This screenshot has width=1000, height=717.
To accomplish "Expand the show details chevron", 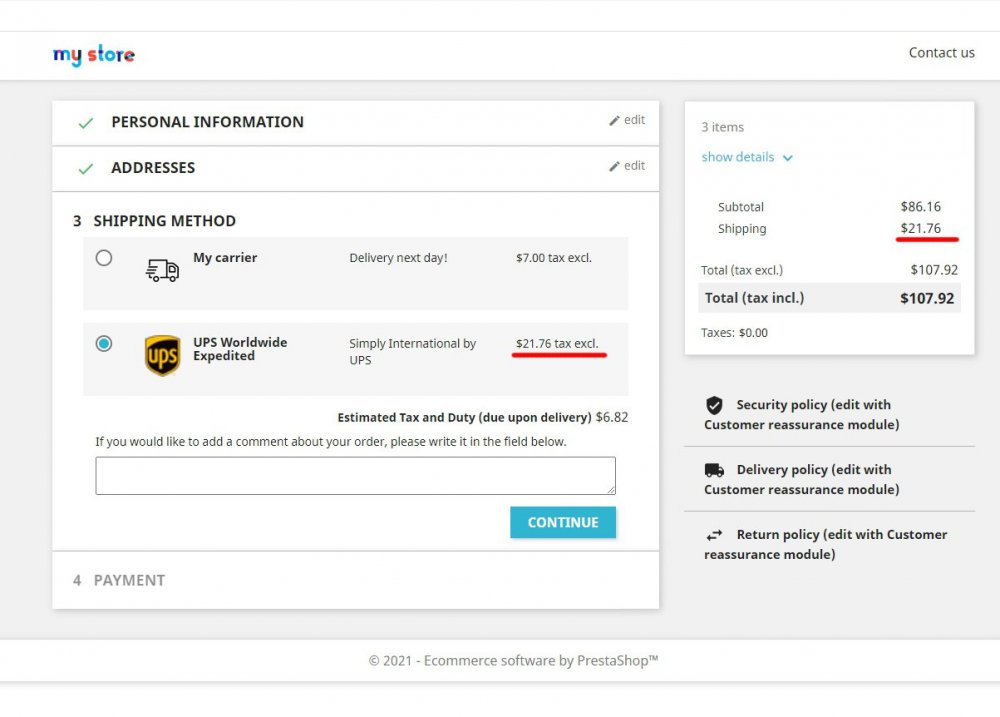I will click(x=788, y=158).
